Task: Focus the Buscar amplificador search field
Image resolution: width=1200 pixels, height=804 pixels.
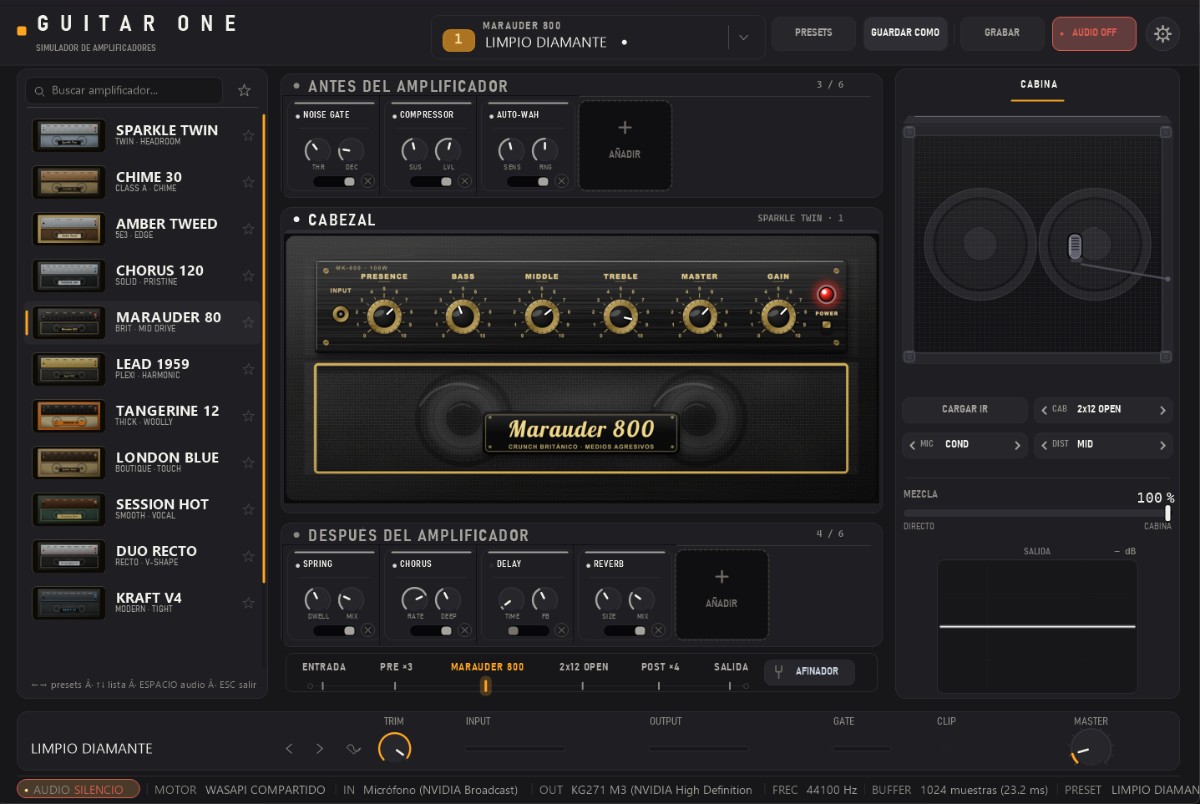Action: pyautogui.click(x=124, y=90)
